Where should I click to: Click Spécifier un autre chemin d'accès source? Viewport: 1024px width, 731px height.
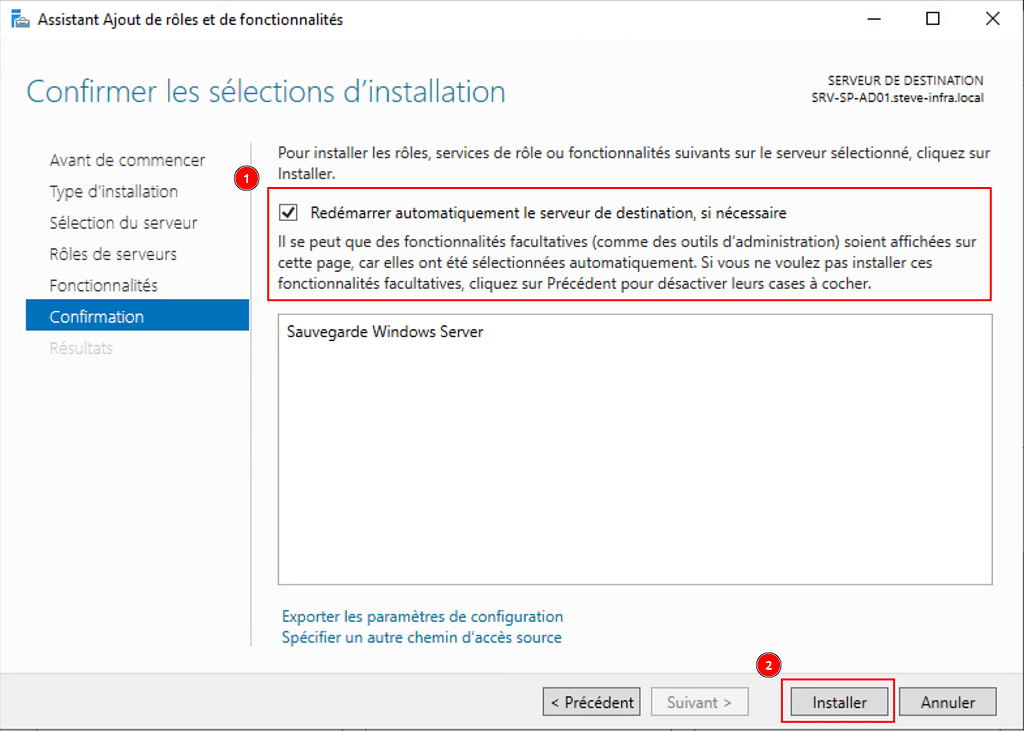pos(421,637)
